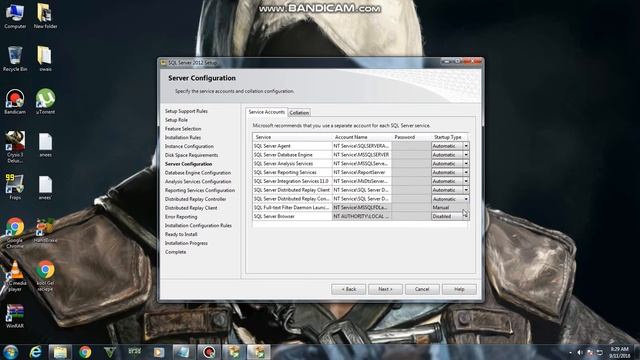
Task: Show hidden system tray icons
Action: [570, 352]
